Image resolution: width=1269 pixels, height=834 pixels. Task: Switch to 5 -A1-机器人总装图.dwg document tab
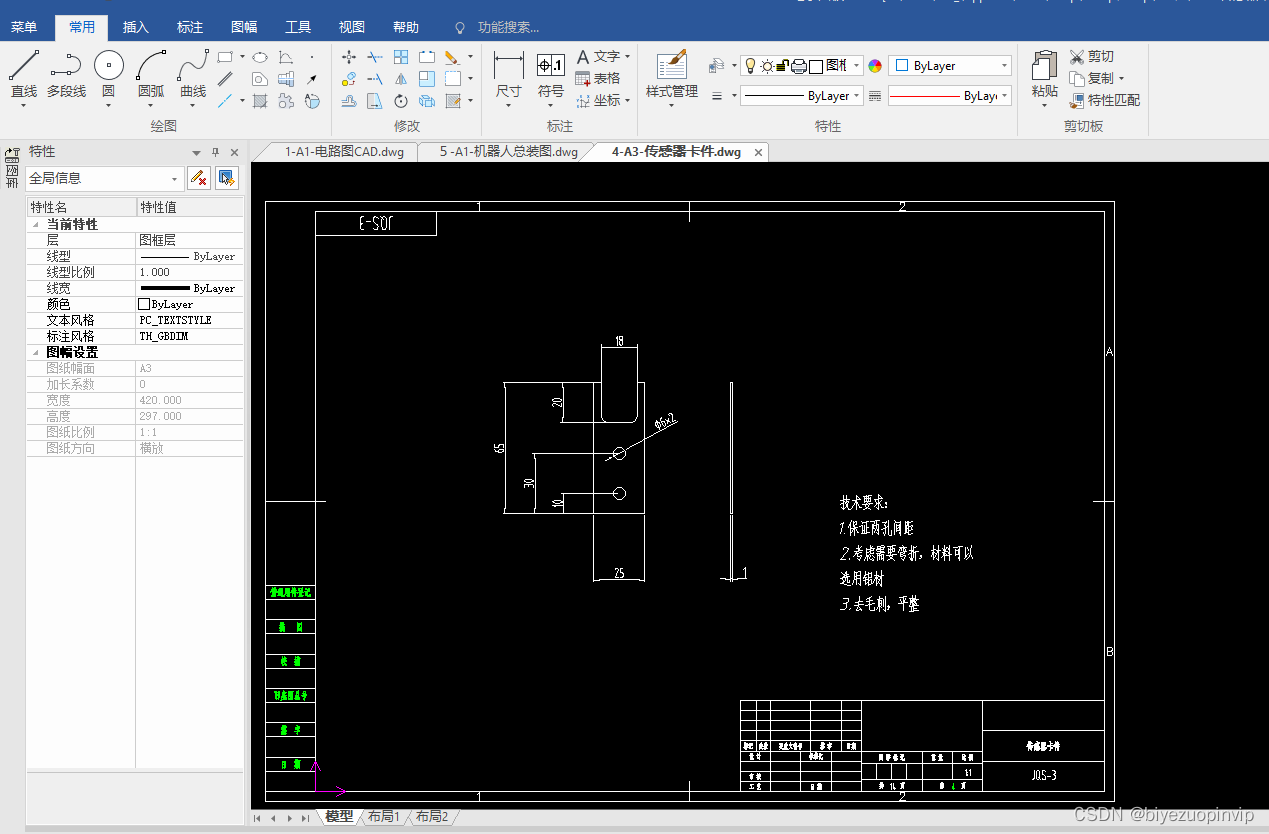pyautogui.click(x=508, y=152)
